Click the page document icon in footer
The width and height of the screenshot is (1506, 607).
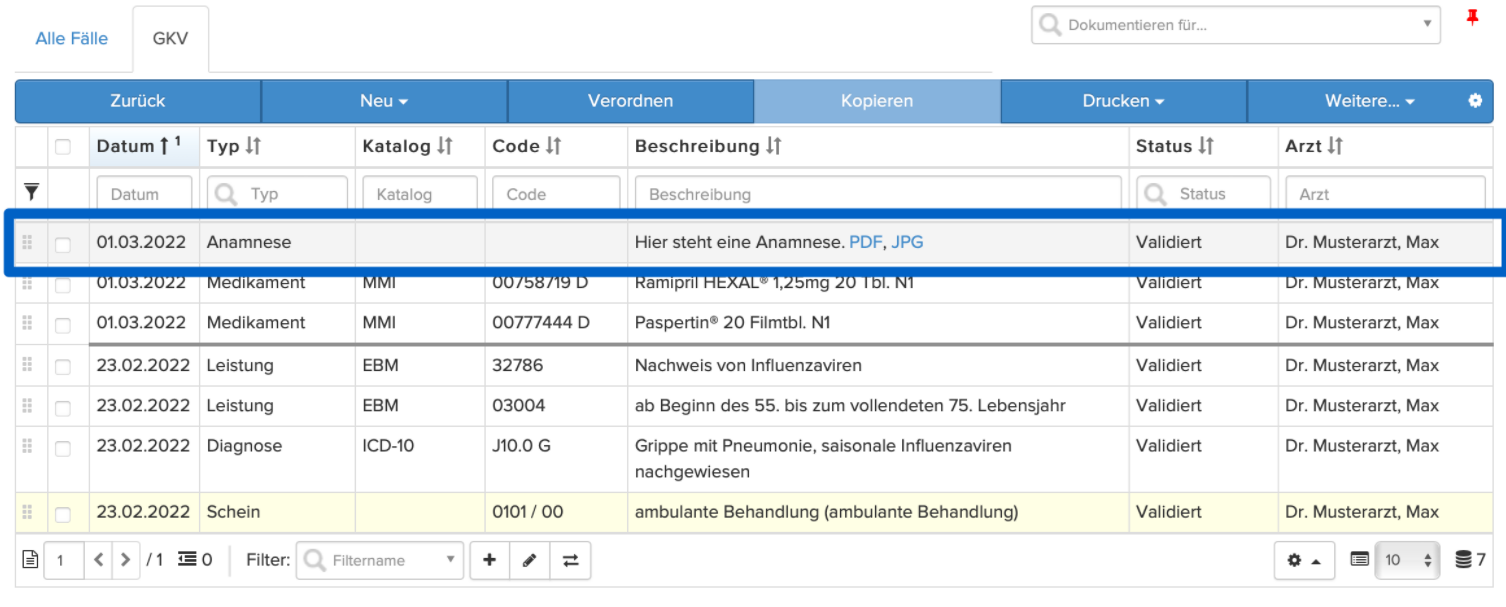point(31,560)
